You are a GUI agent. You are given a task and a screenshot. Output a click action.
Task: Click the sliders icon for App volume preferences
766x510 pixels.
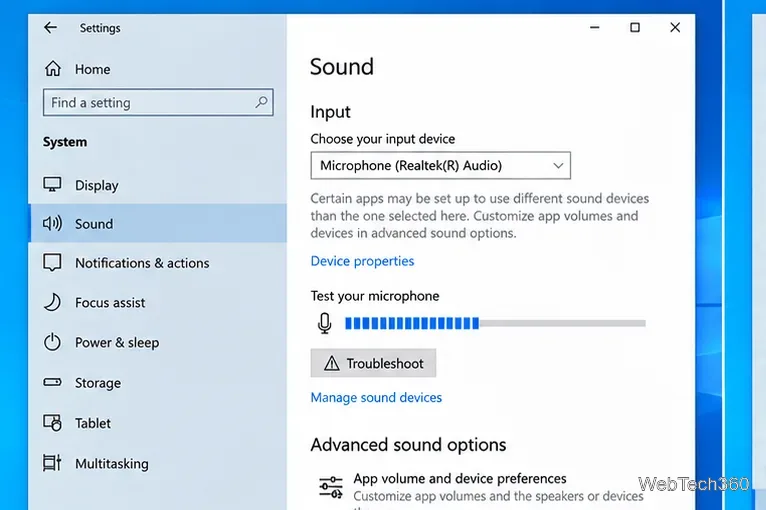pyautogui.click(x=331, y=487)
